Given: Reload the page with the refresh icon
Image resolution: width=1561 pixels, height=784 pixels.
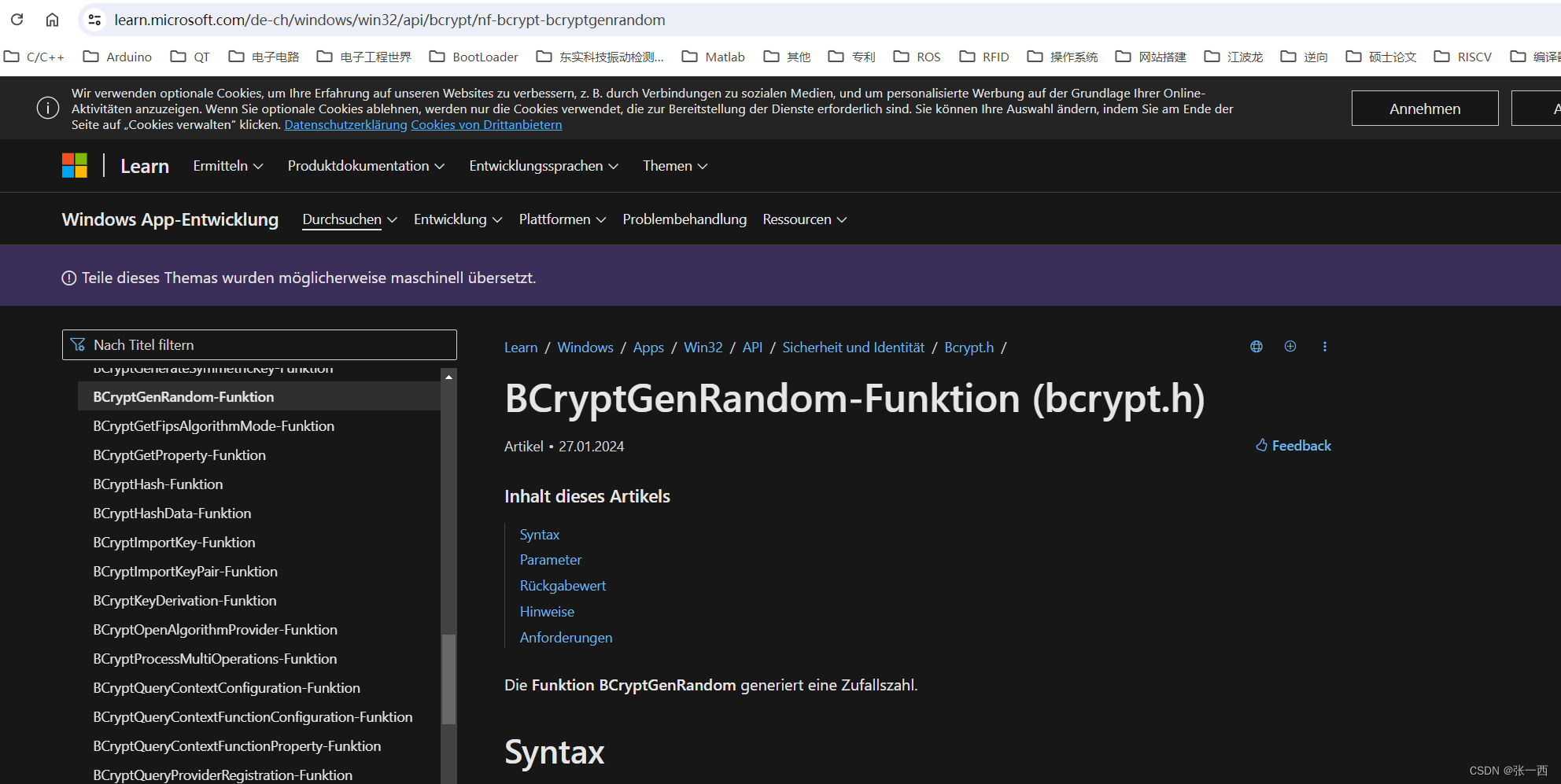Looking at the screenshot, I should (x=17, y=20).
